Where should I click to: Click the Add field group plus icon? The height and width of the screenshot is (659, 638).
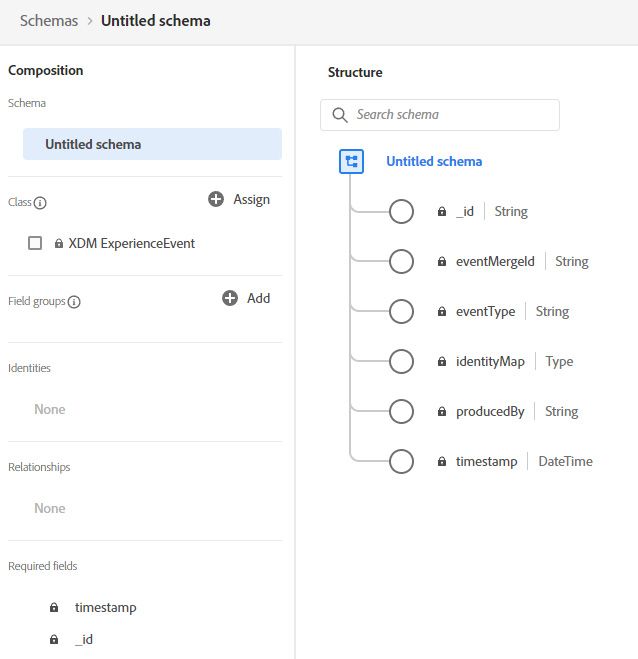click(230, 298)
